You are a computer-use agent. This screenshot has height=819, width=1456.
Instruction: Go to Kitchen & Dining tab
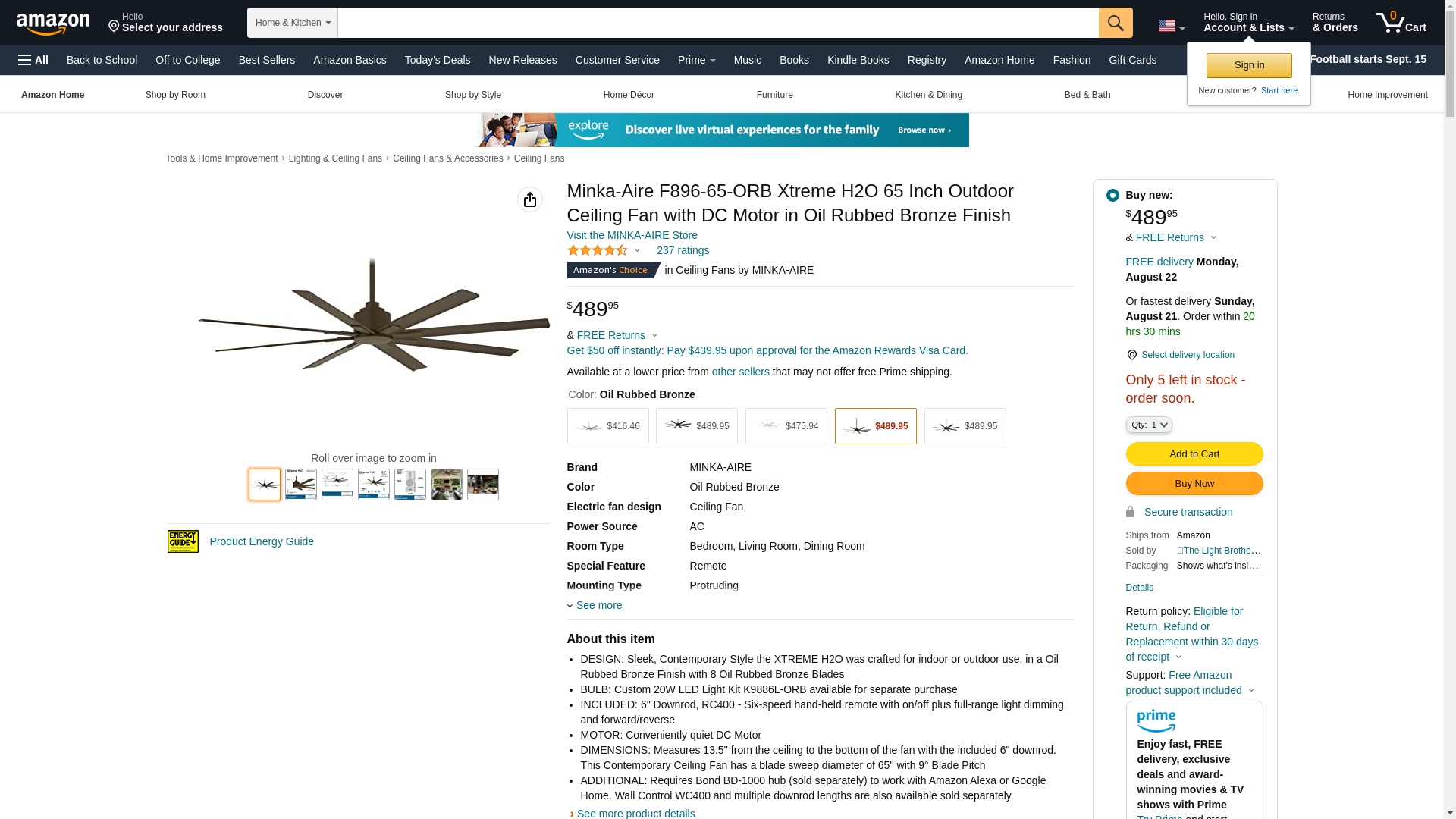(x=928, y=95)
